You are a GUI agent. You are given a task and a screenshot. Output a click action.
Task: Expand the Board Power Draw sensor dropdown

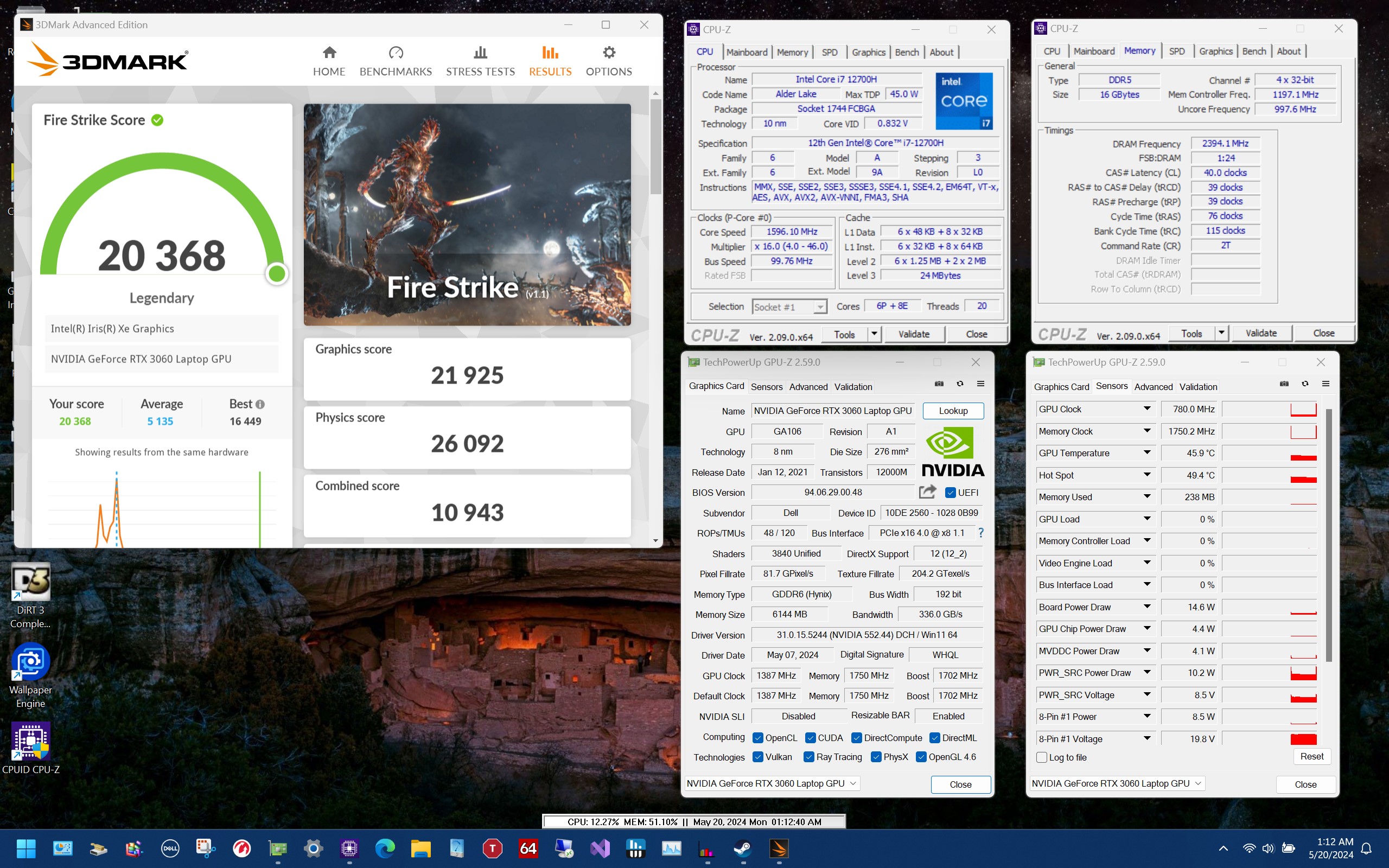click(1147, 606)
